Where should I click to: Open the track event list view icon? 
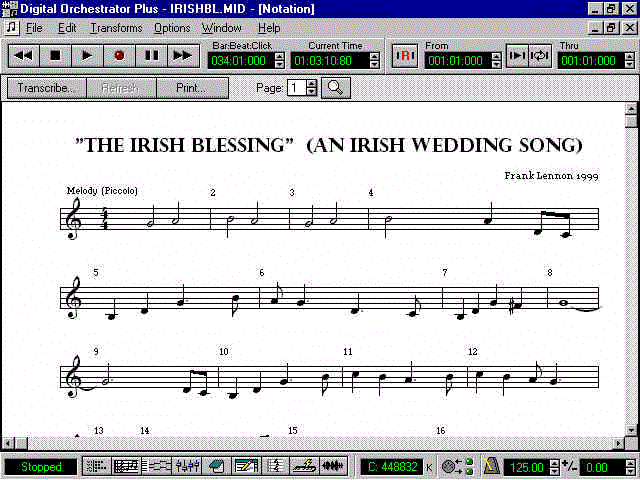tap(97, 467)
